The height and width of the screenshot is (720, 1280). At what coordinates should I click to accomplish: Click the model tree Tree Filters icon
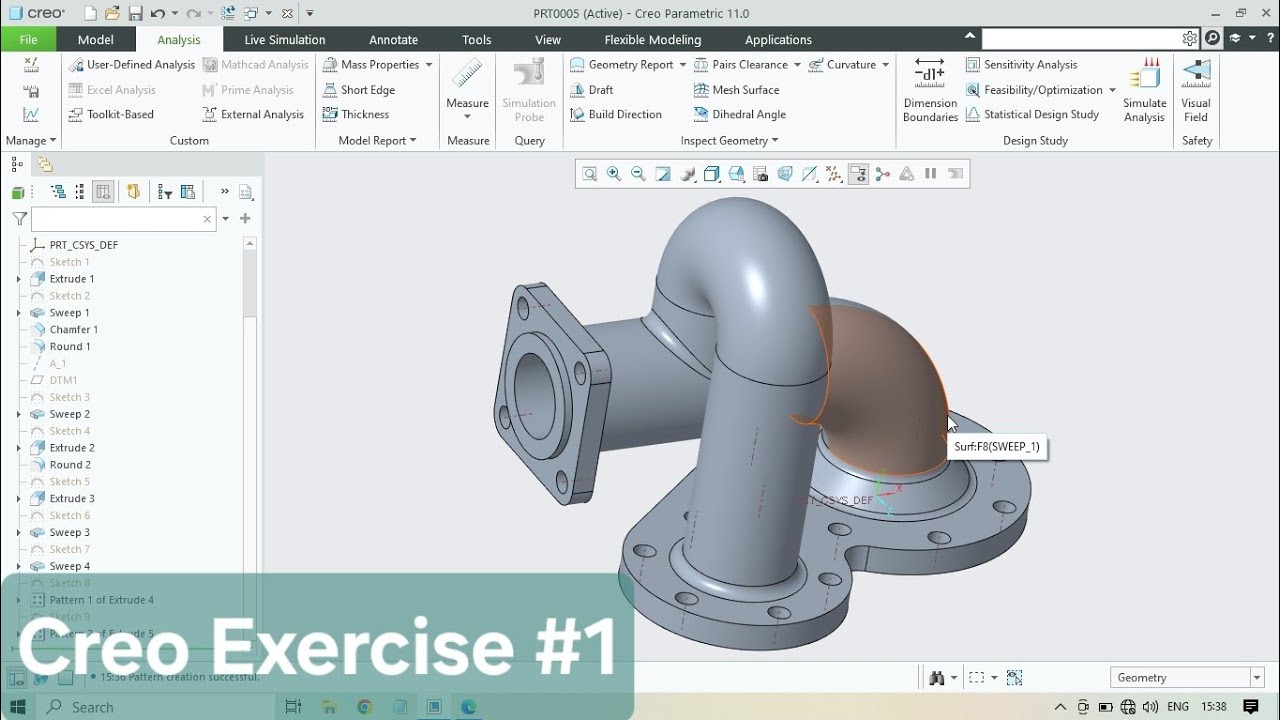click(x=165, y=192)
